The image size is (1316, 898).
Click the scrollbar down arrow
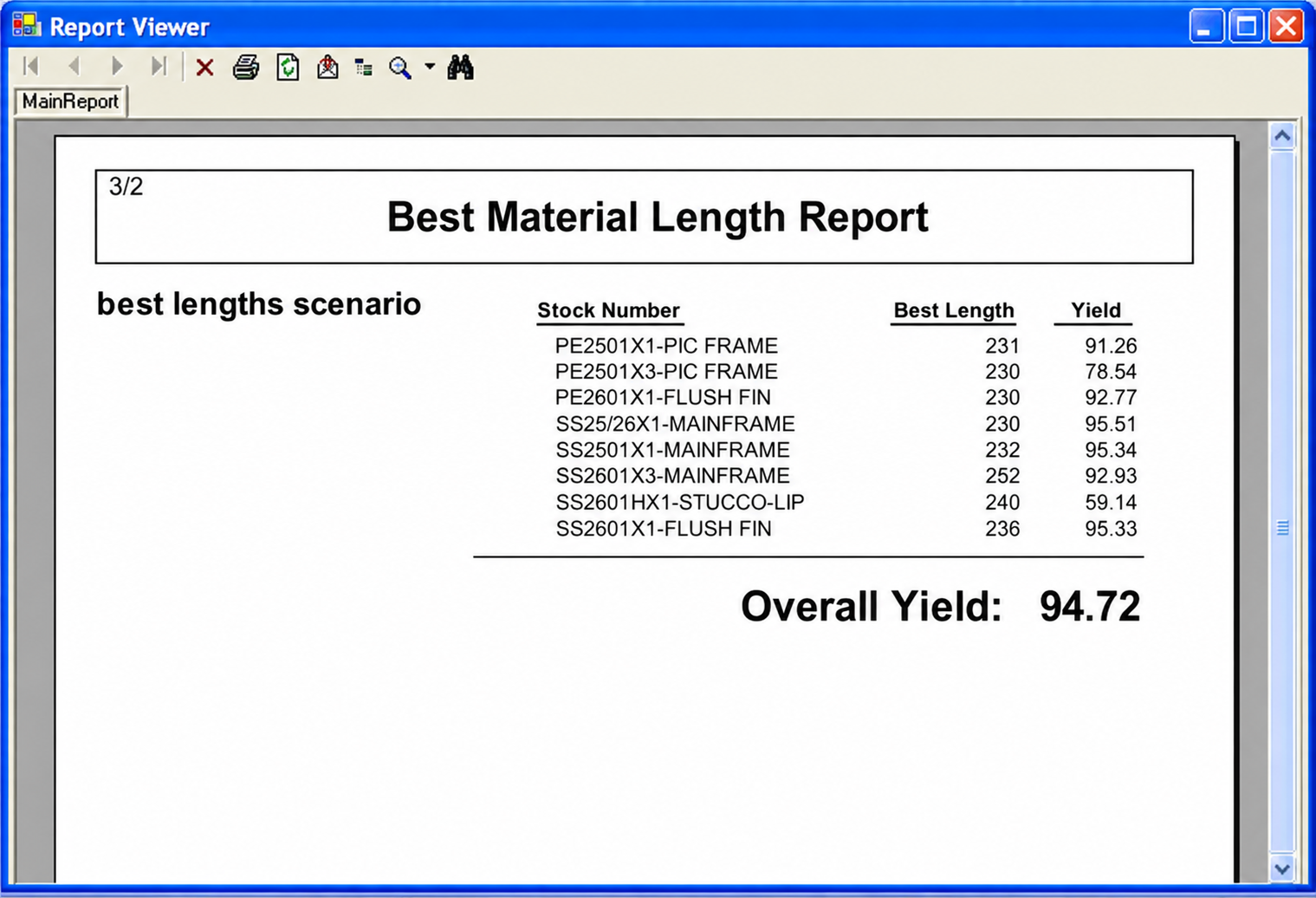(1282, 868)
